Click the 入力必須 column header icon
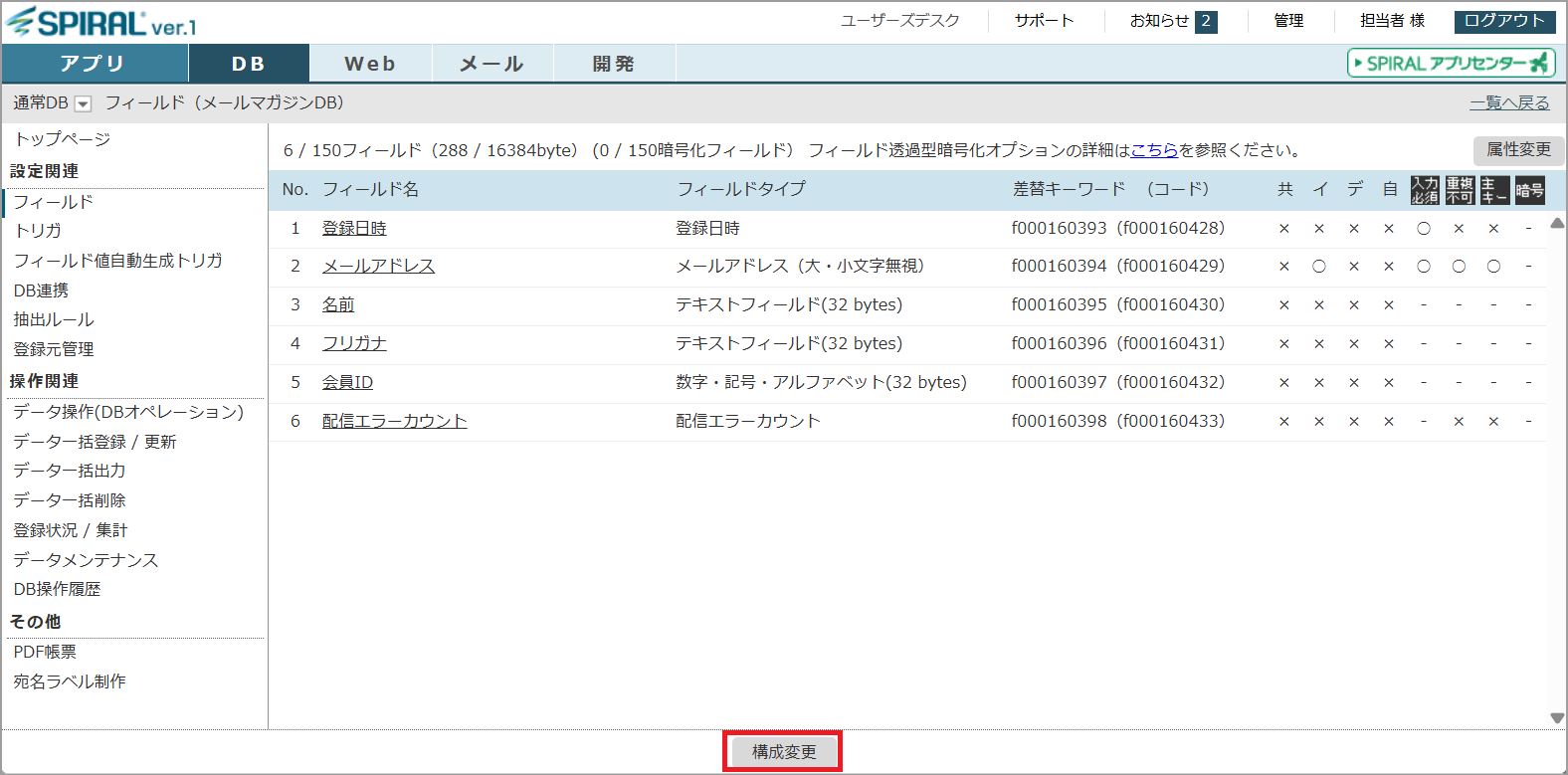The height and width of the screenshot is (775, 1568). coord(1424,190)
